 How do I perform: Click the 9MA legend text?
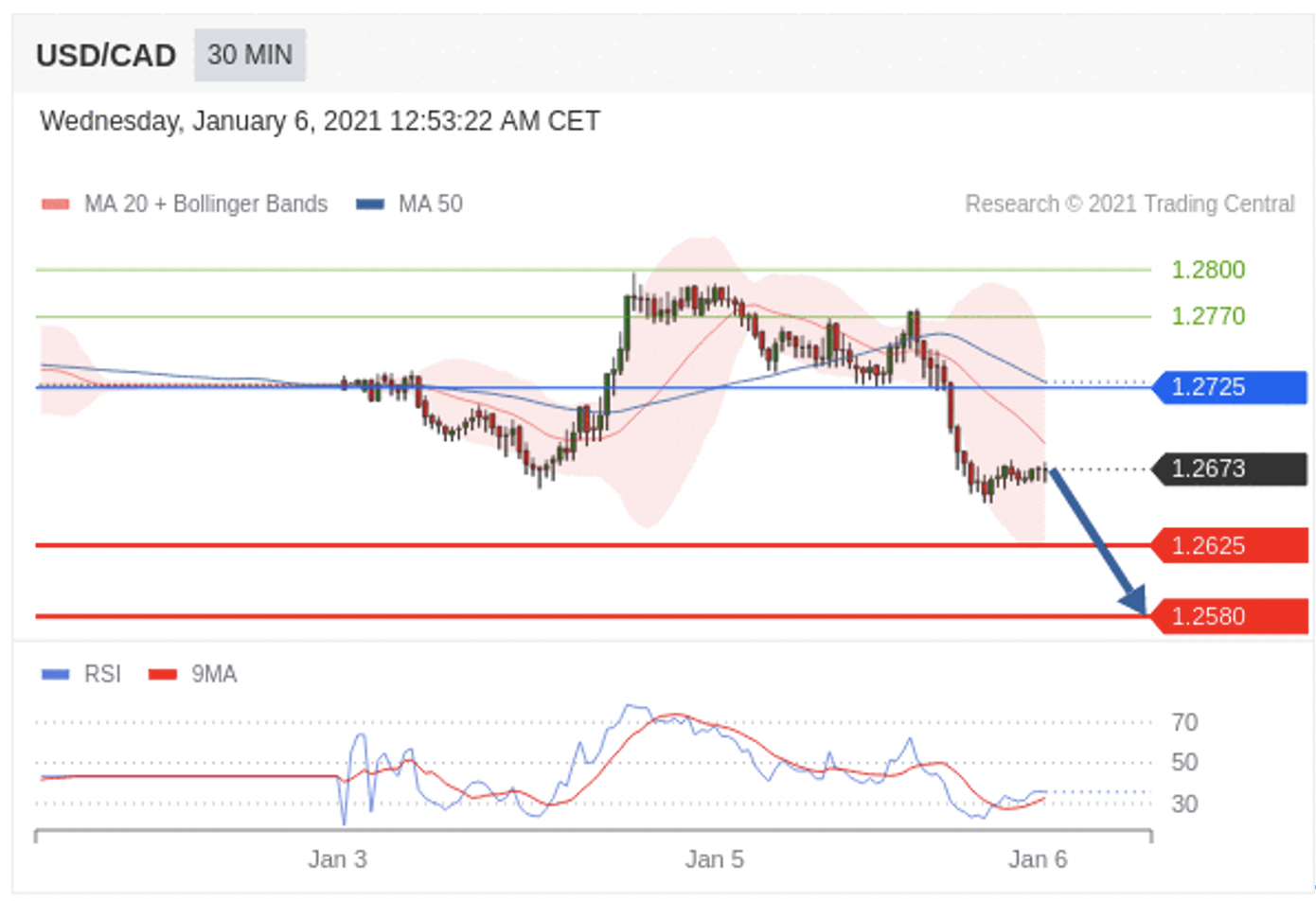coord(214,674)
